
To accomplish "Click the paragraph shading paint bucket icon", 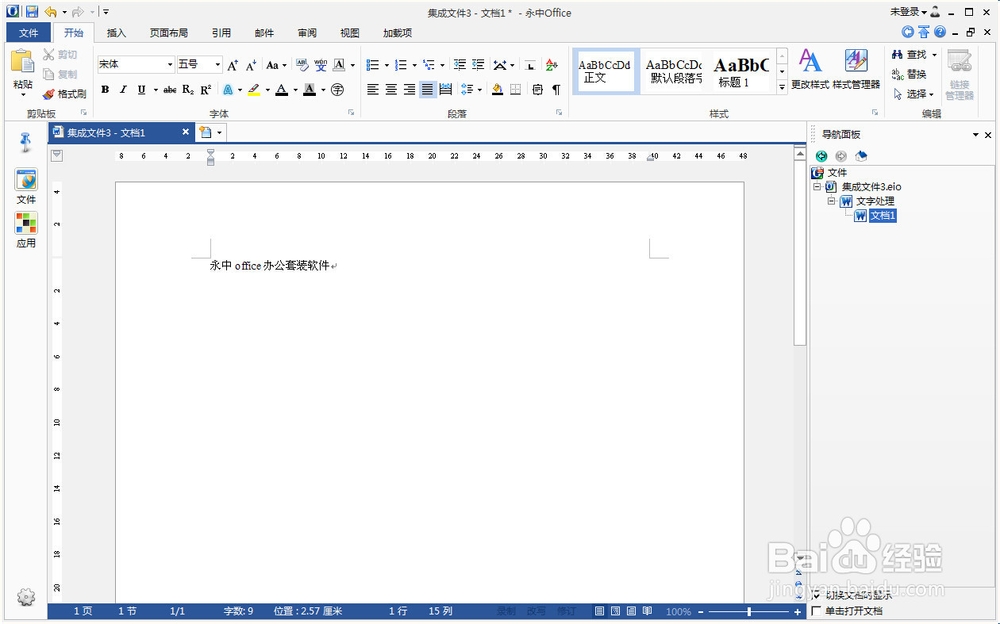I will (497, 90).
